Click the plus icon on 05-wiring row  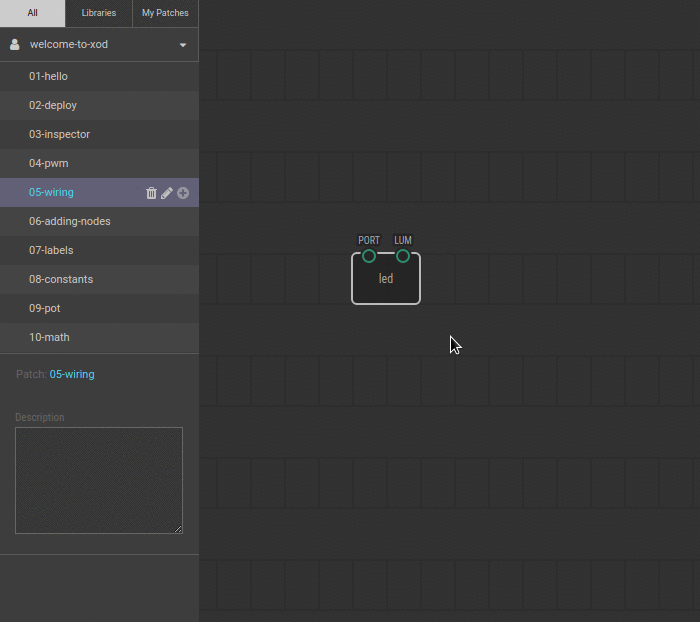click(x=183, y=193)
